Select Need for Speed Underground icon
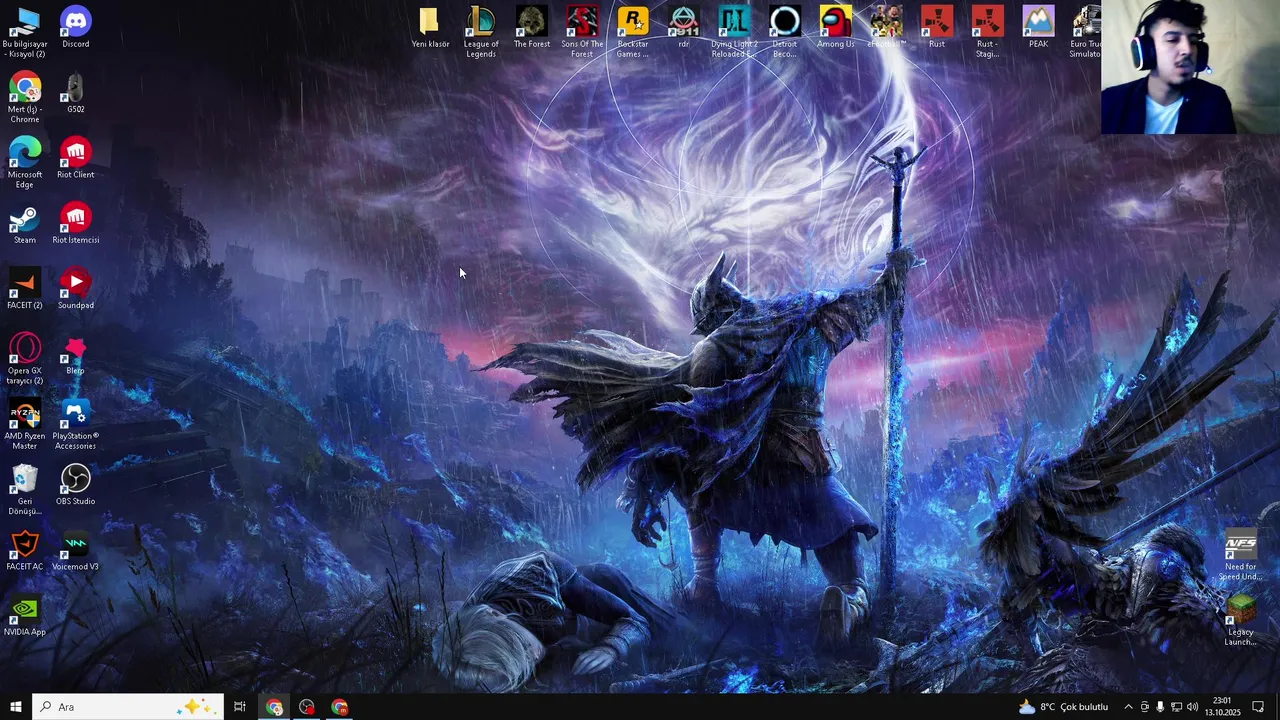This screenshot has width=1280, height=720. 1241,555
